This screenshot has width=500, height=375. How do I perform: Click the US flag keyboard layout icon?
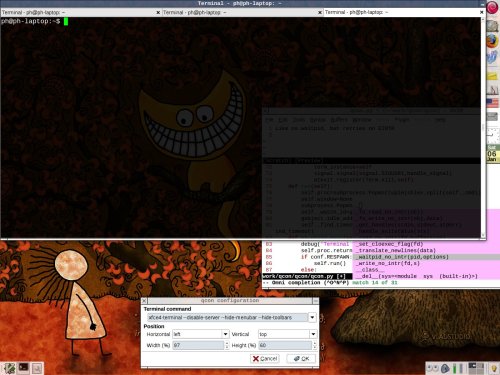pos(492,103)
